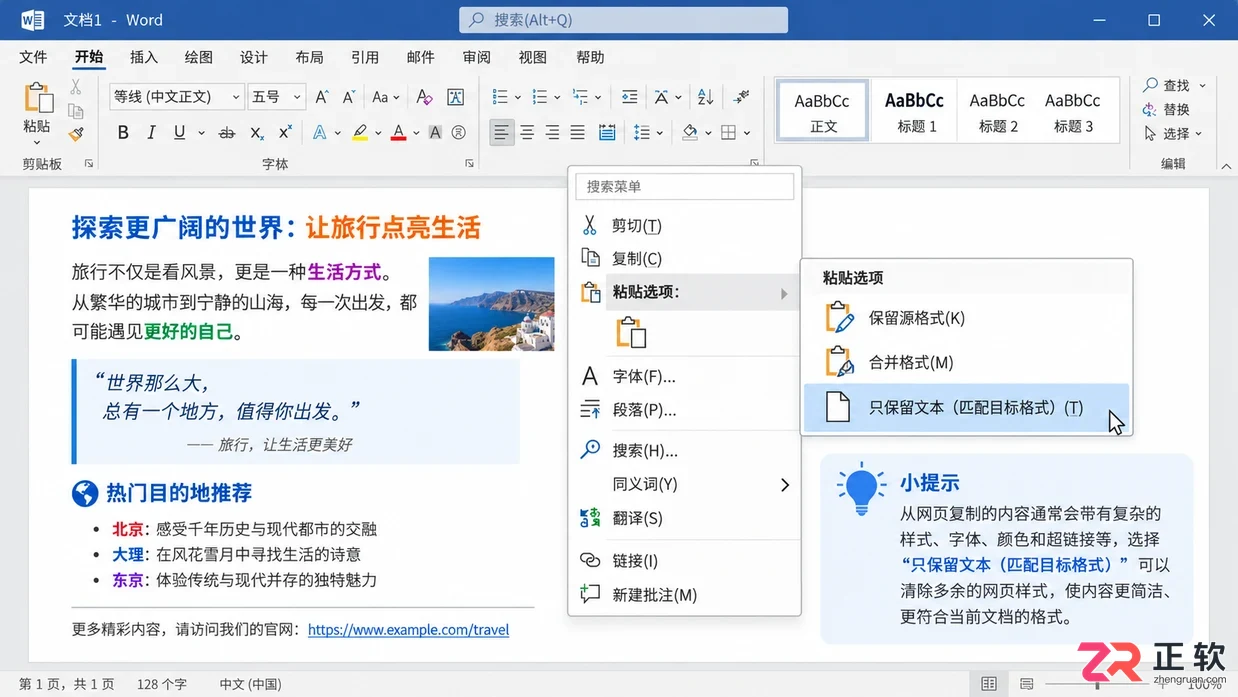This screenshot has height=697, width=1238.
Task: Apply the red font color button
Action: coord(399,132)
